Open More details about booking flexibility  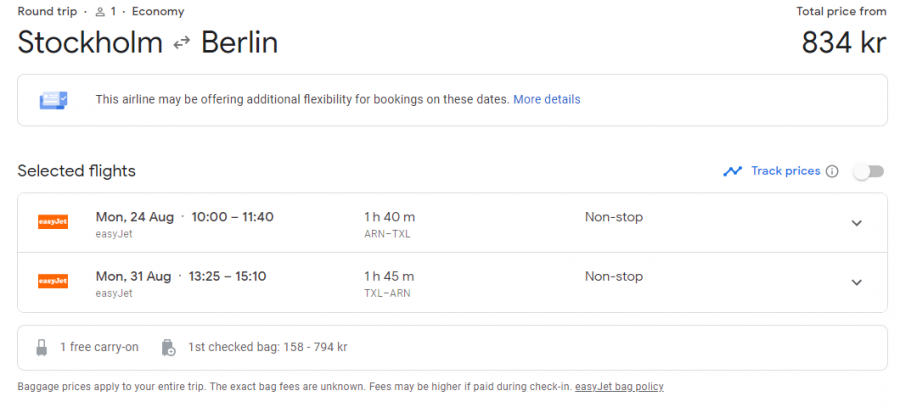coord(546,100)
